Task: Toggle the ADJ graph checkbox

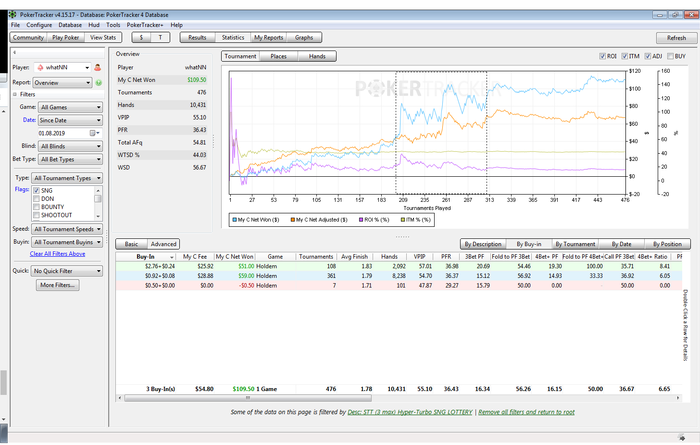Action: pyautogui.click(x=647, y=56)
